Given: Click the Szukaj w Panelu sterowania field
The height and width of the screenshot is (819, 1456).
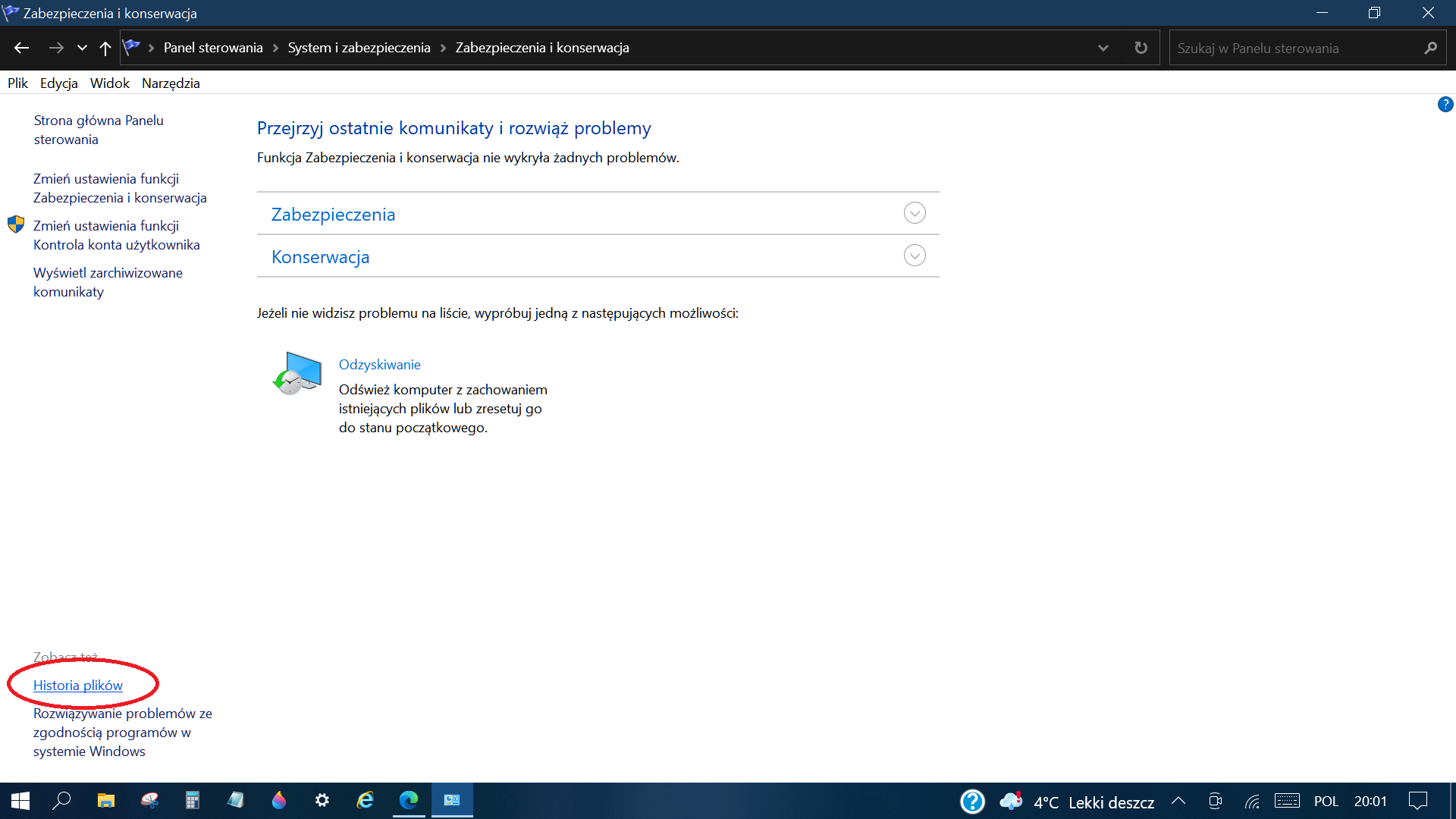Looking at the screenshot, I should [x=1289, y=48].
